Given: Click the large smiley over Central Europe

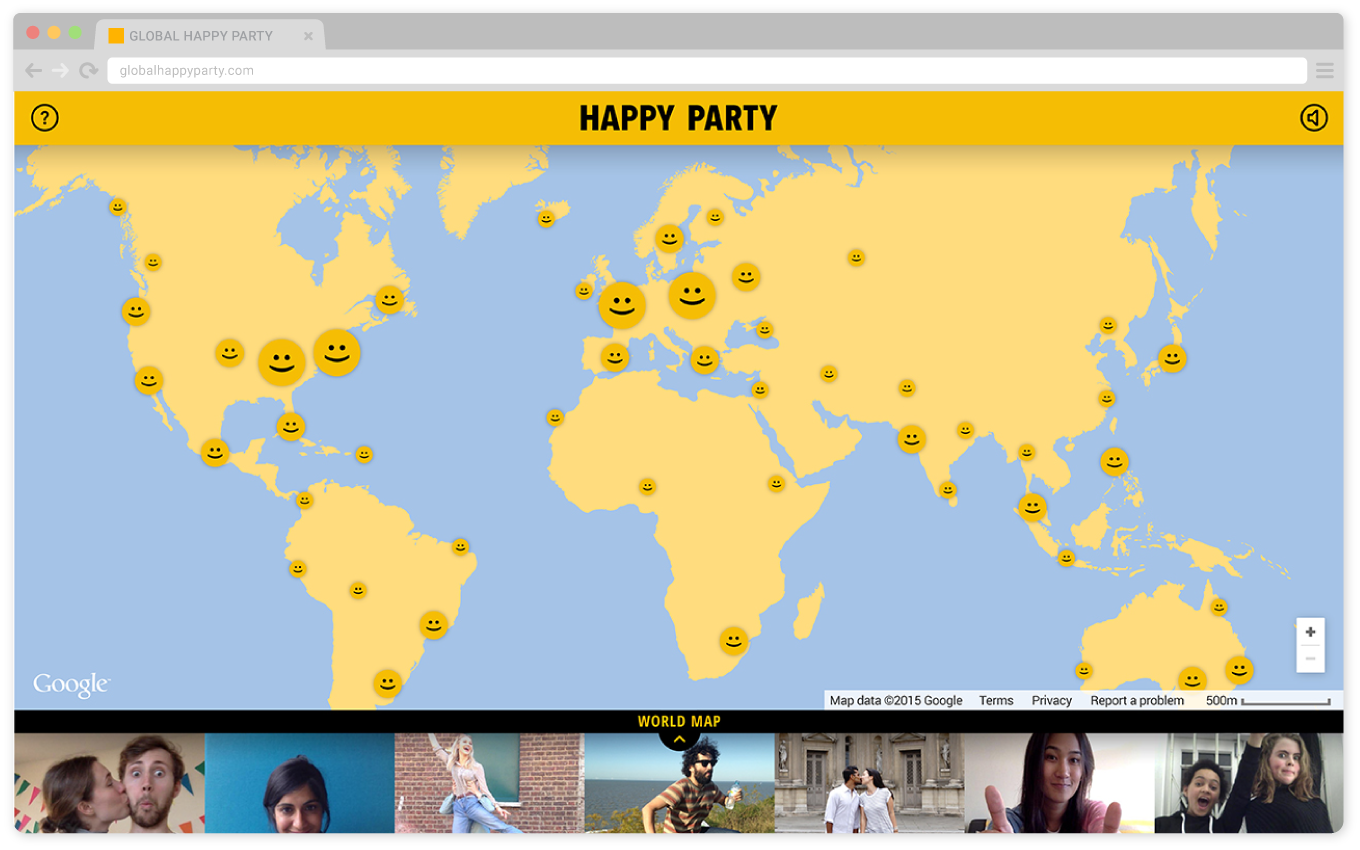Looking at the screenshot, I should tap(692, 296).
